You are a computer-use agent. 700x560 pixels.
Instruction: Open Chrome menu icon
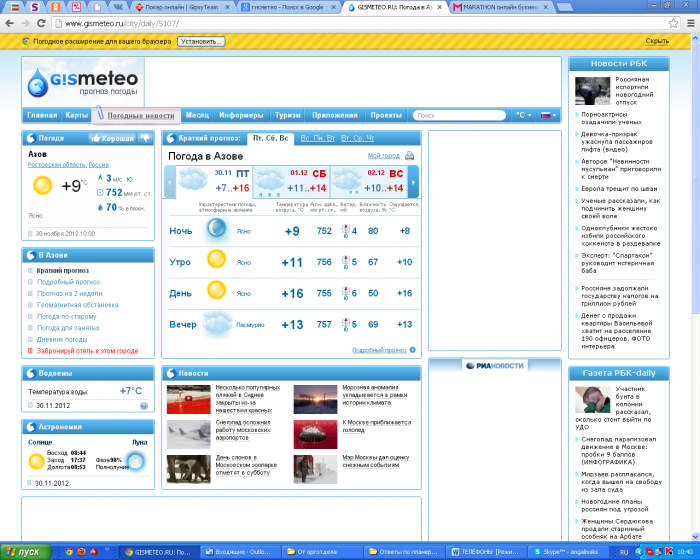click(x=690, y=23)
